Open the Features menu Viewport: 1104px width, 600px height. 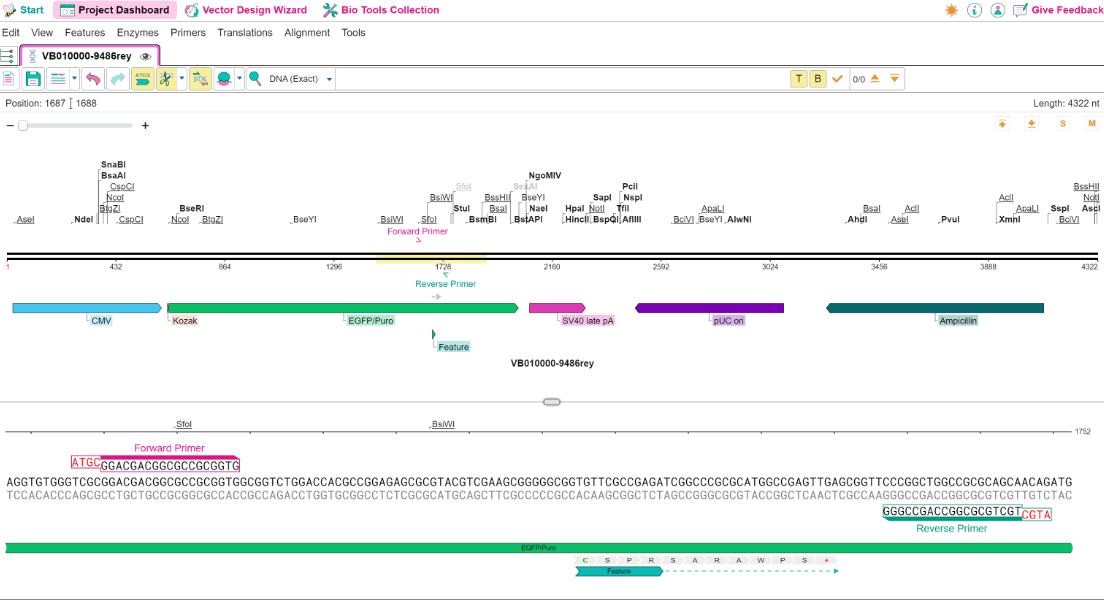click(84, 32)
